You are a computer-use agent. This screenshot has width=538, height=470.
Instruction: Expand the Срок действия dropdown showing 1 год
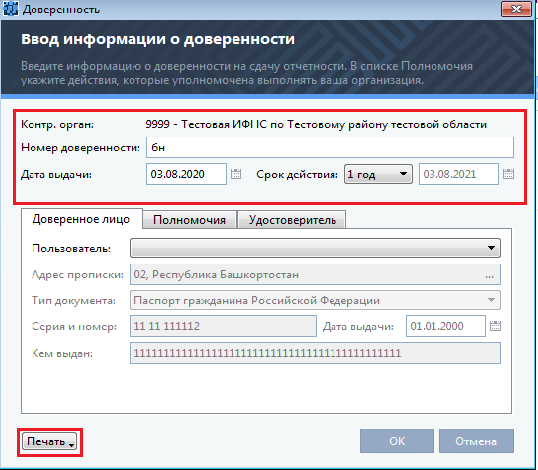click(378, 174)
